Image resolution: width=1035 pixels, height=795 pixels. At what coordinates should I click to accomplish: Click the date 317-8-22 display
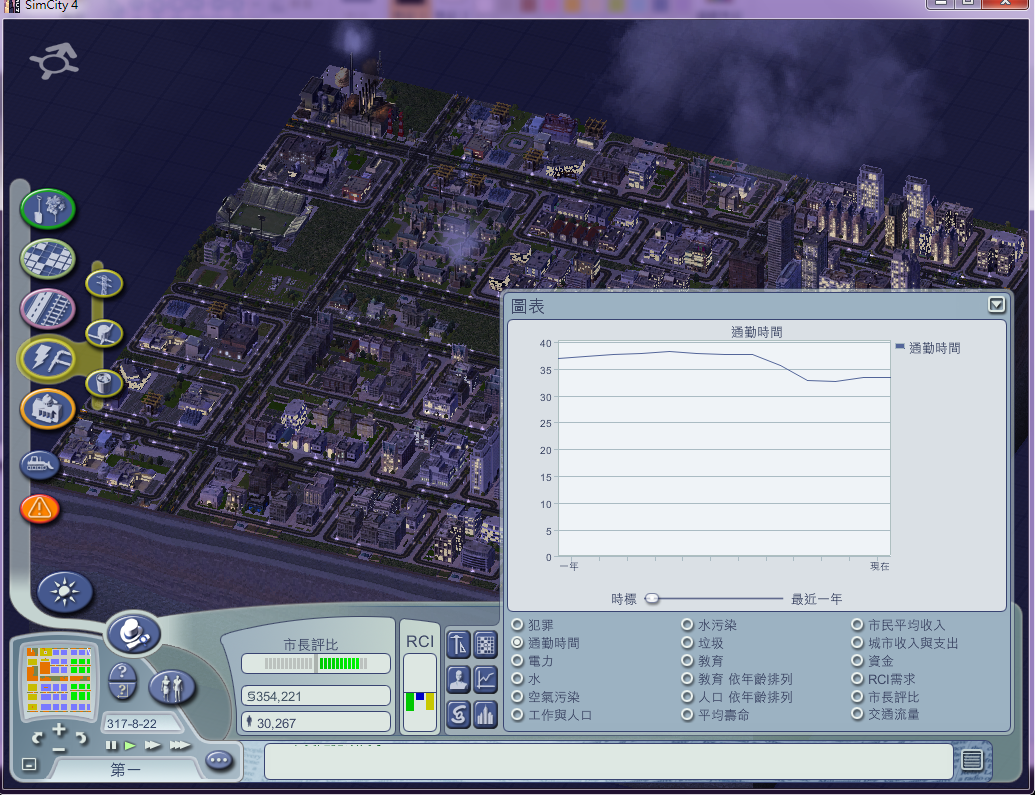142,724
